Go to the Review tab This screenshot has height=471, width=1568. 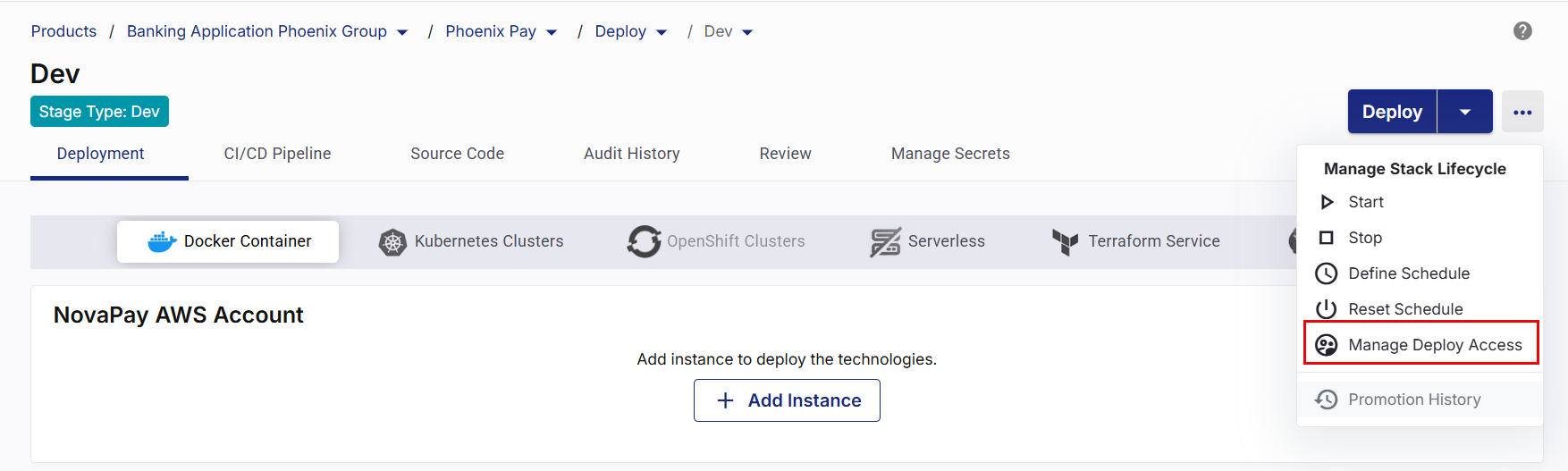click(x=785, y=154)
